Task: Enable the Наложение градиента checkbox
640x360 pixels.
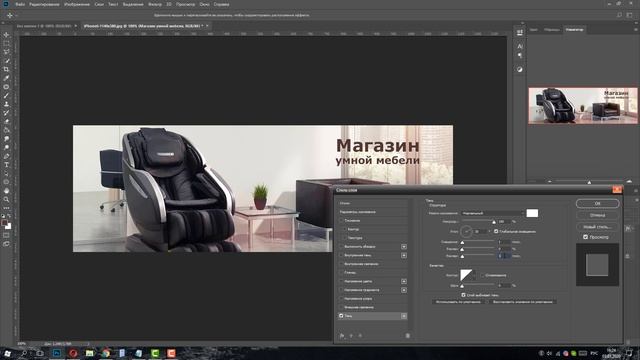Action: tap(341, 290)
